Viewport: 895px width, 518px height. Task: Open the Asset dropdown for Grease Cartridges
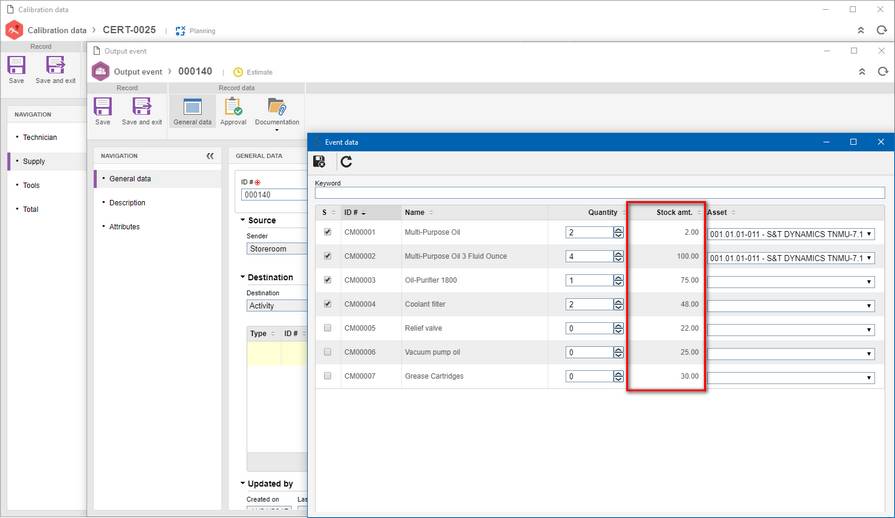click(791, 378)
